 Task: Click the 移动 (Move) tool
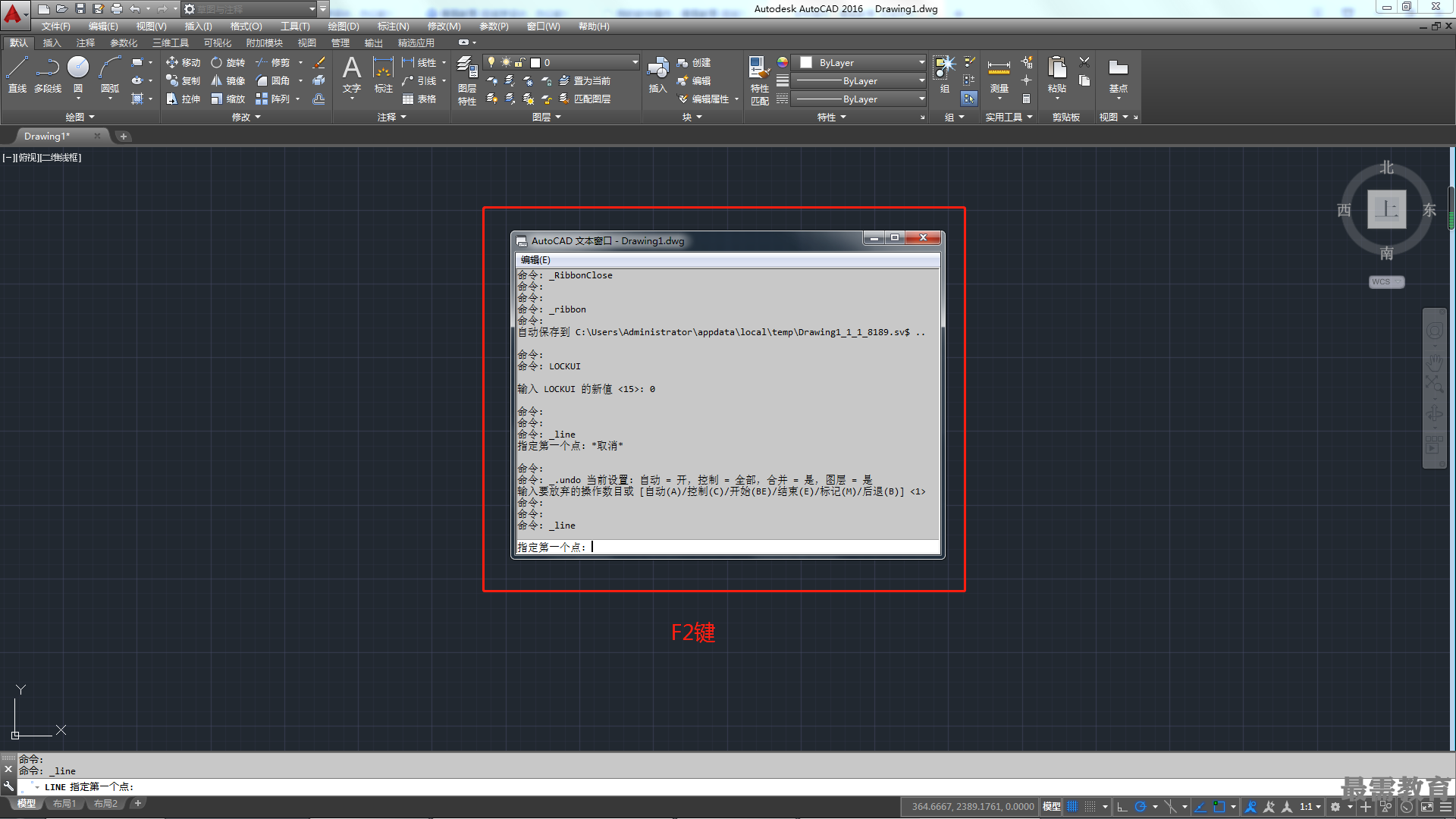183,63
